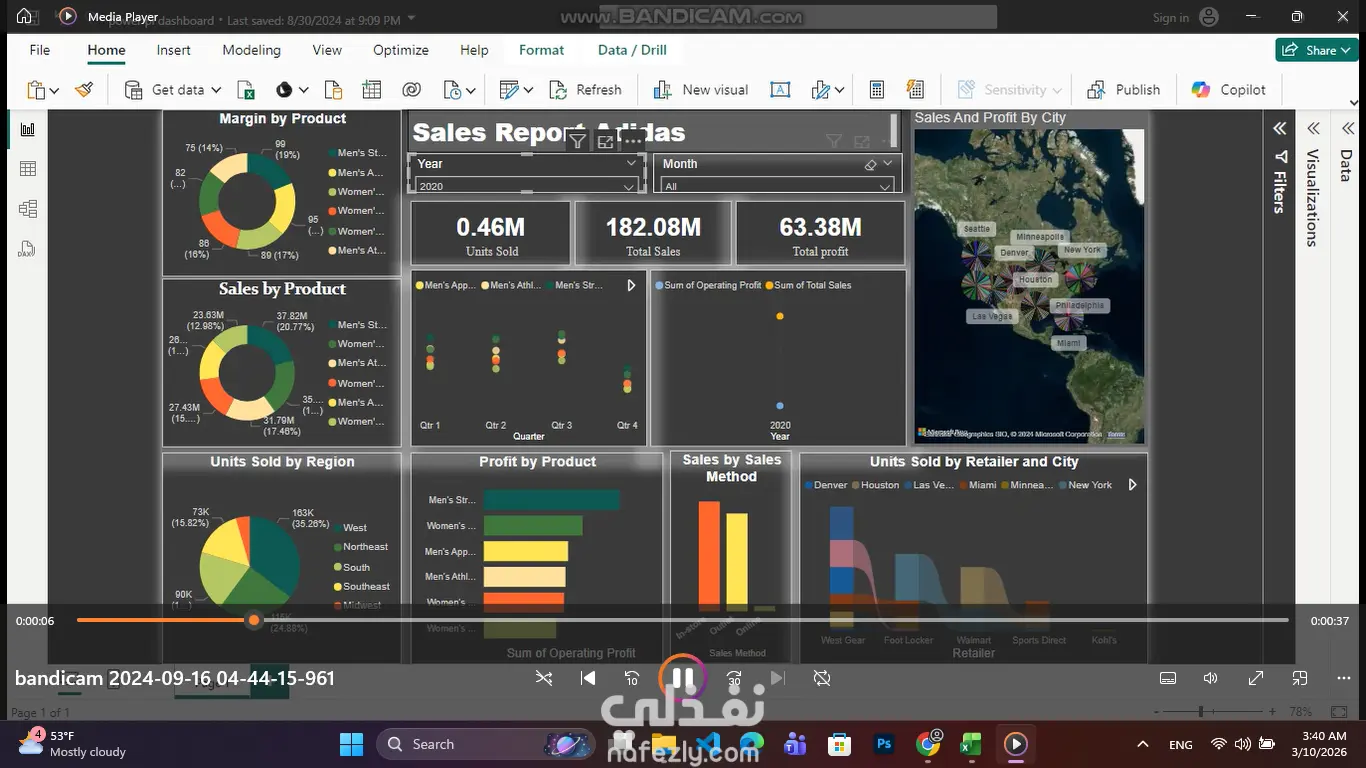
Task: Click the filter icon on Year slicer header
Action: click(x=577, y=141)
